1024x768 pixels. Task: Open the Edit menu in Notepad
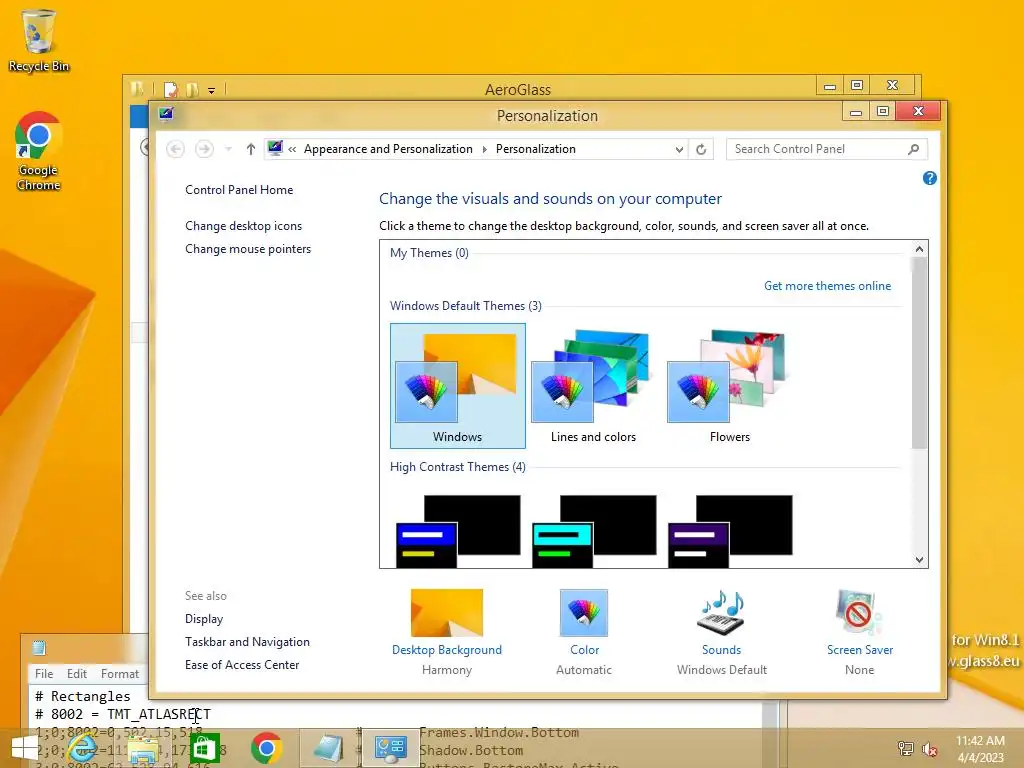pyautogui.click(x=76, y=673)
